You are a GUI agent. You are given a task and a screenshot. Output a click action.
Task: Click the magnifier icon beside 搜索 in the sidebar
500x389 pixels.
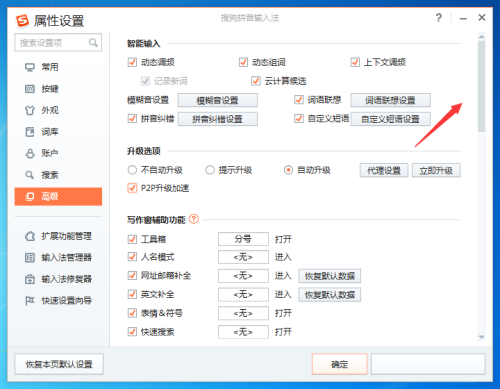pos(30,175)
